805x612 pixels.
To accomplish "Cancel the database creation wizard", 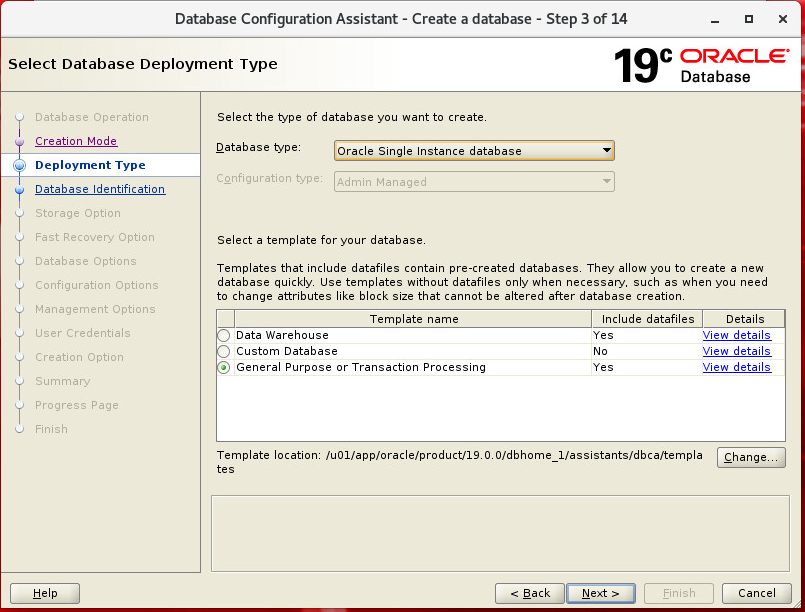I will coord(757,593).
